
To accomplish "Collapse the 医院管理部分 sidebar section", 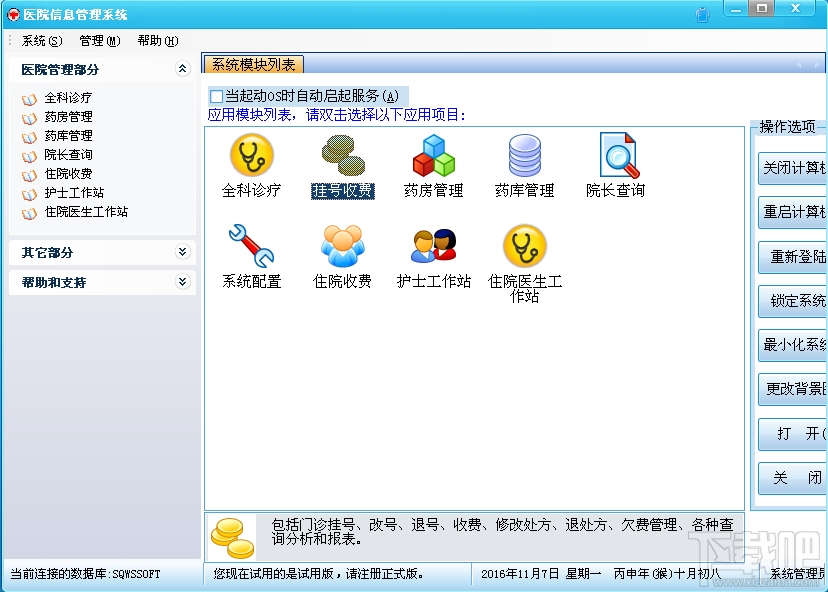I will (182, 69).
